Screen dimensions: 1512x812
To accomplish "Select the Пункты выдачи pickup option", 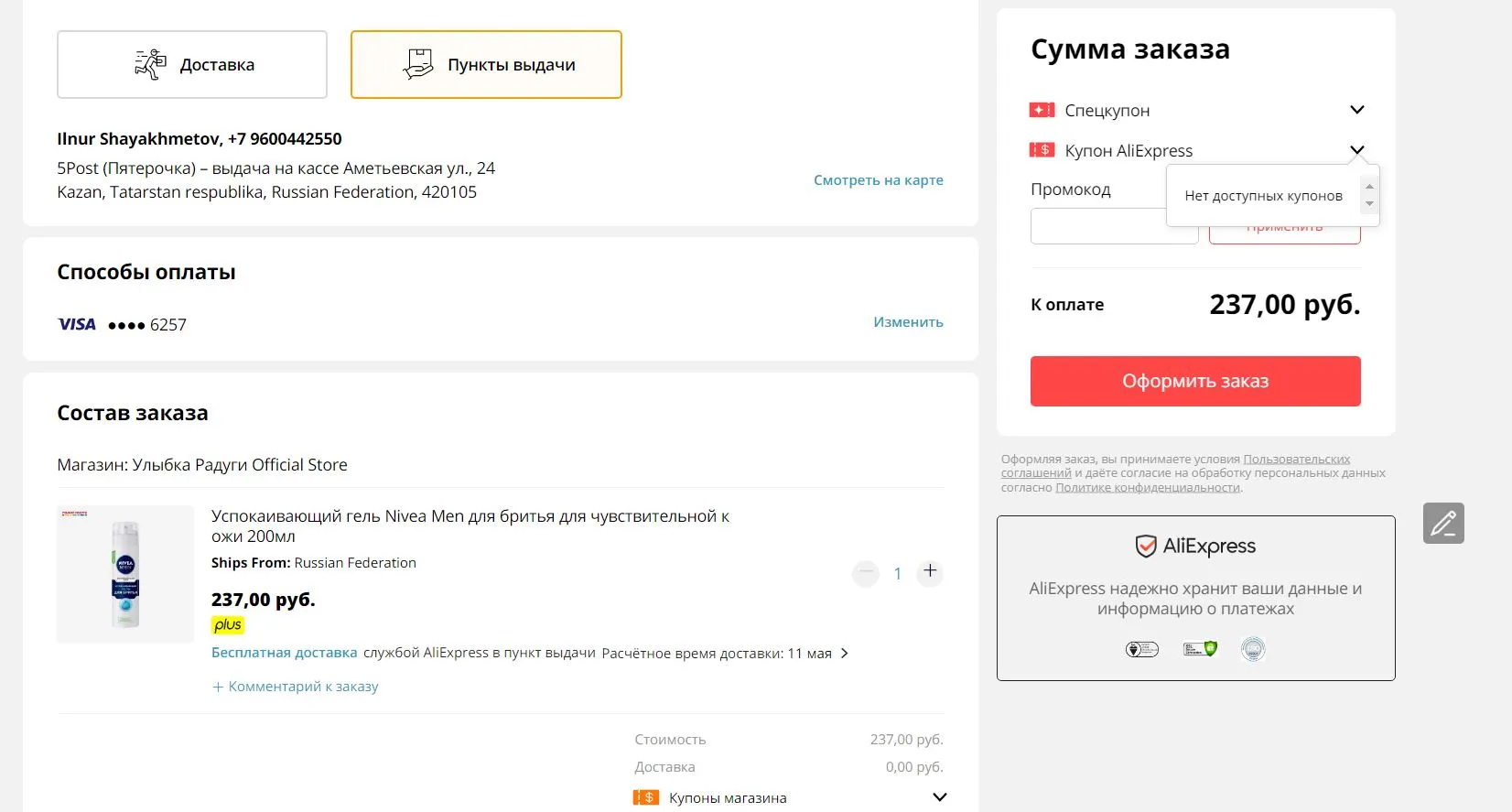I will click(x=486, y=64).
